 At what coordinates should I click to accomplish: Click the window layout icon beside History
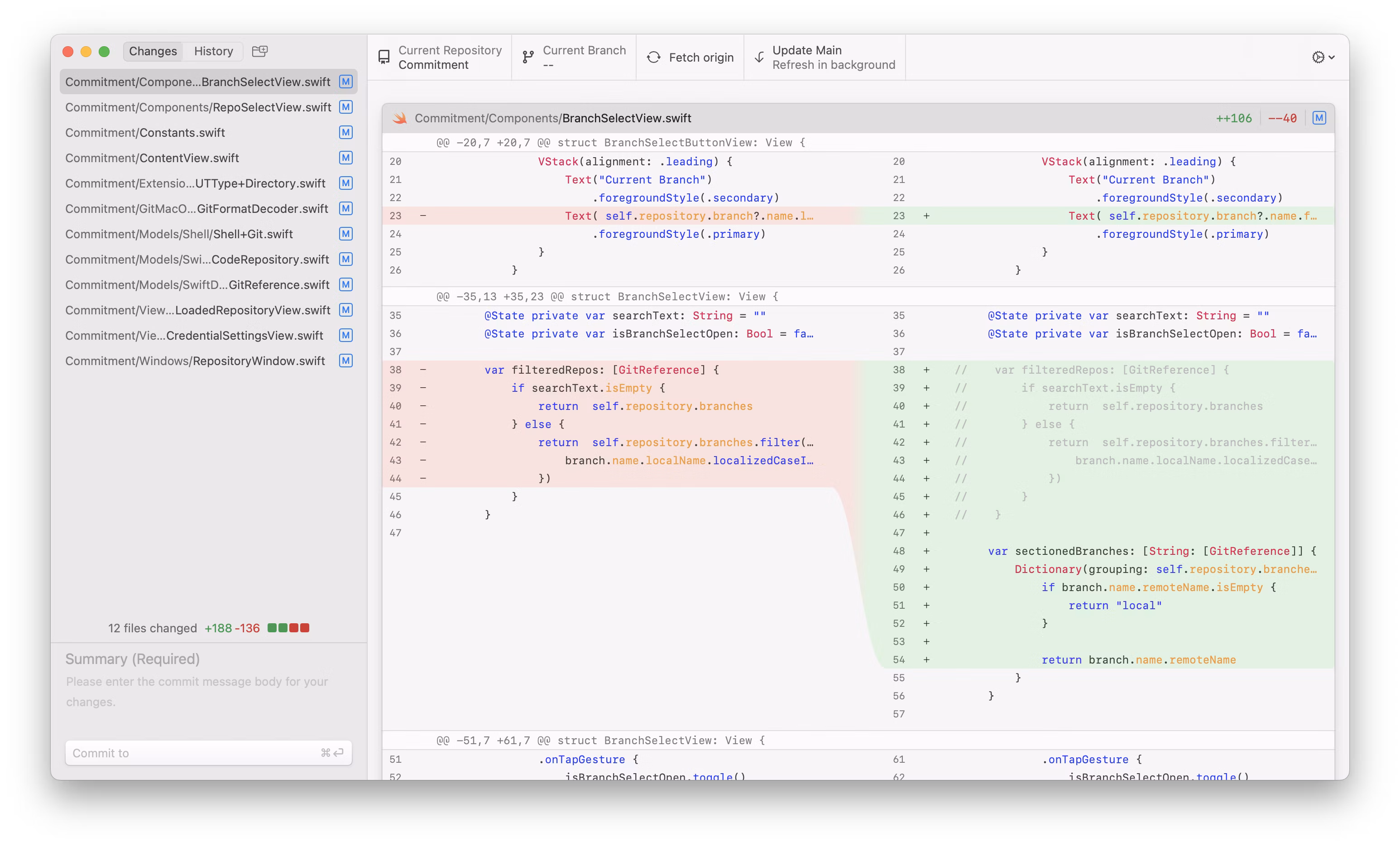[x=259, y=51]
